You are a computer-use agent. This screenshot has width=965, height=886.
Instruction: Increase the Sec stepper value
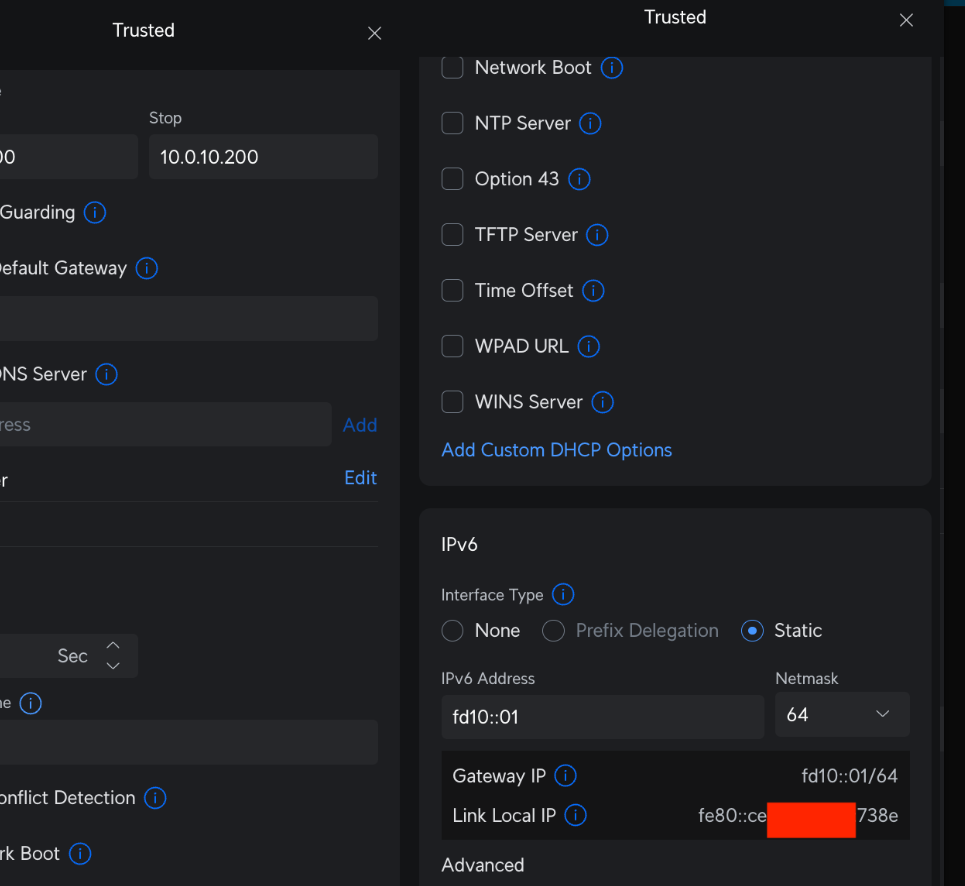113,646
